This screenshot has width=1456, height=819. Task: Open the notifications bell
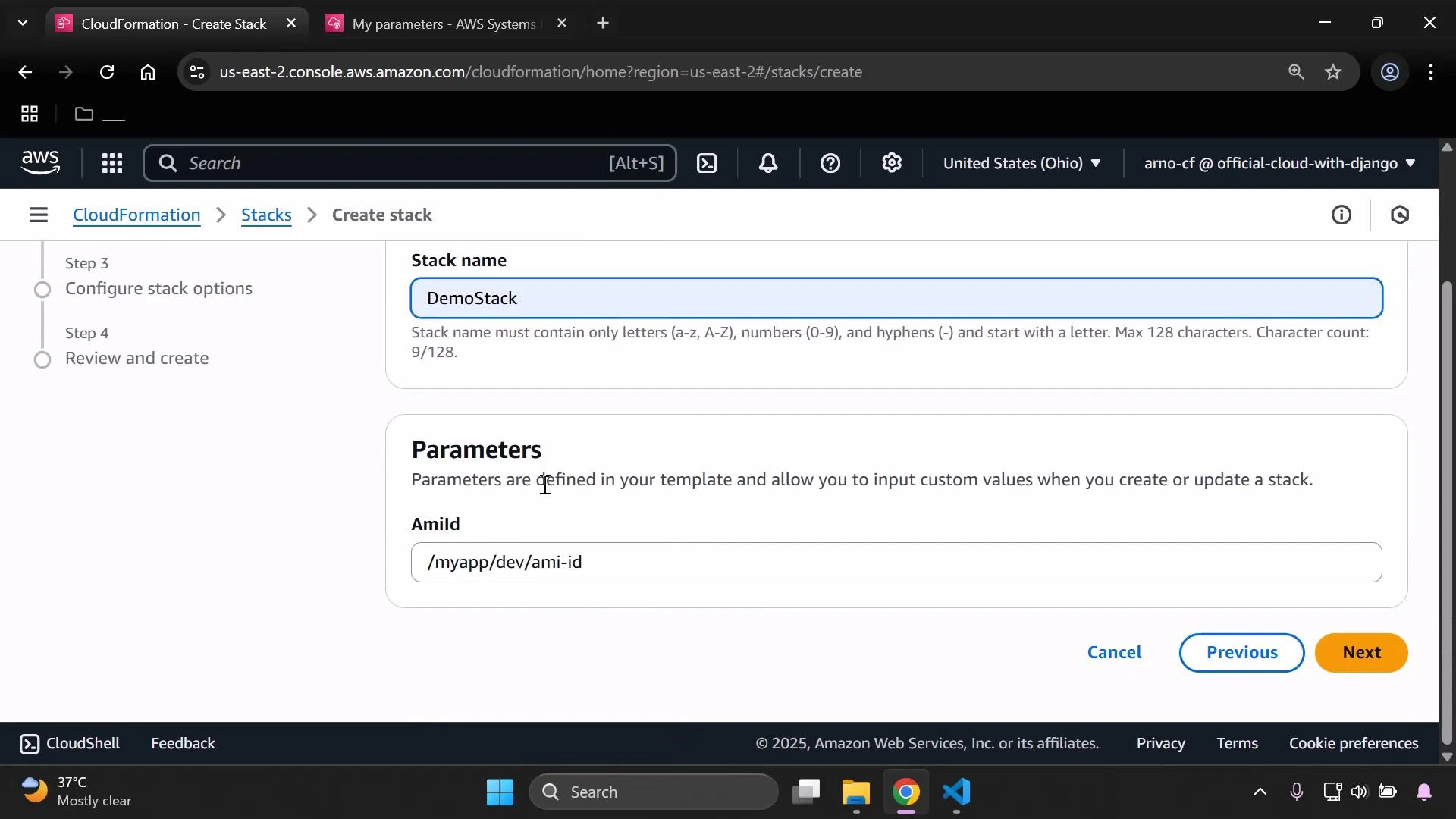[768, 163]
